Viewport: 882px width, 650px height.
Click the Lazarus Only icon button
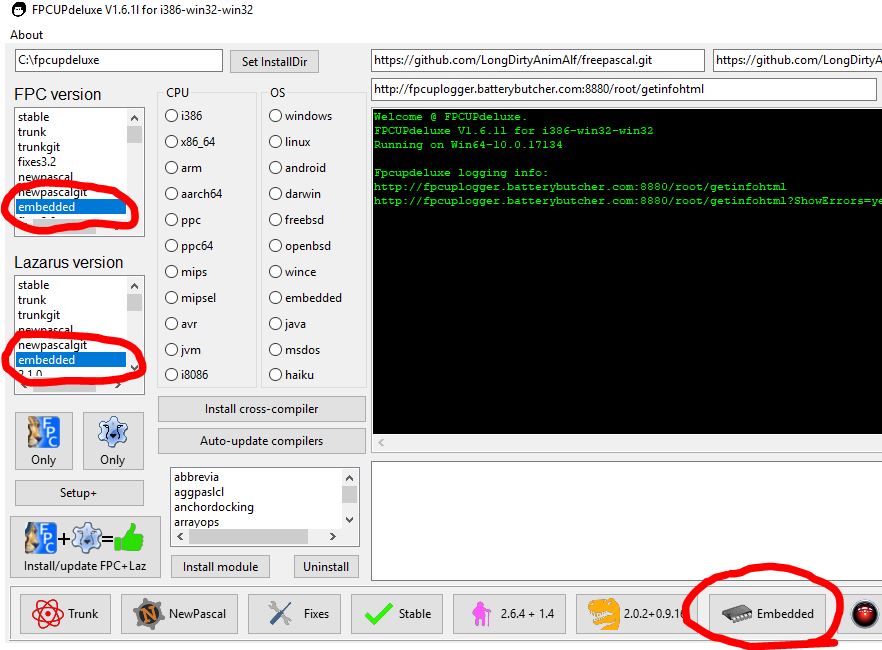coord(112,441)
